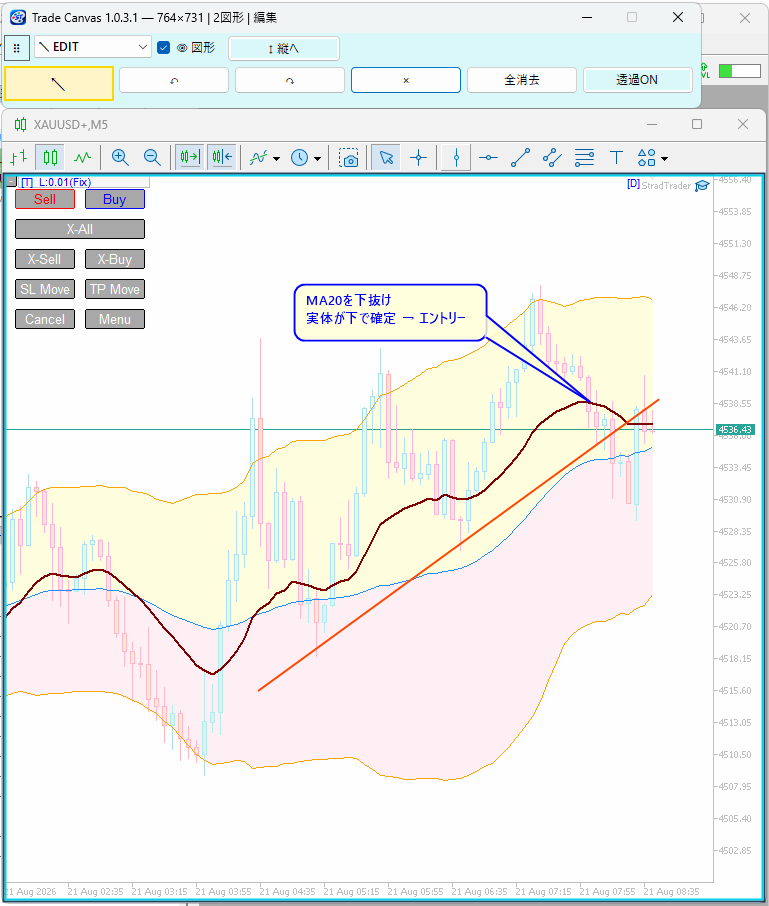Toggle chart auto-scroll to latest bar
Viewport: 769px width, 906px height.
click(190, 157)
